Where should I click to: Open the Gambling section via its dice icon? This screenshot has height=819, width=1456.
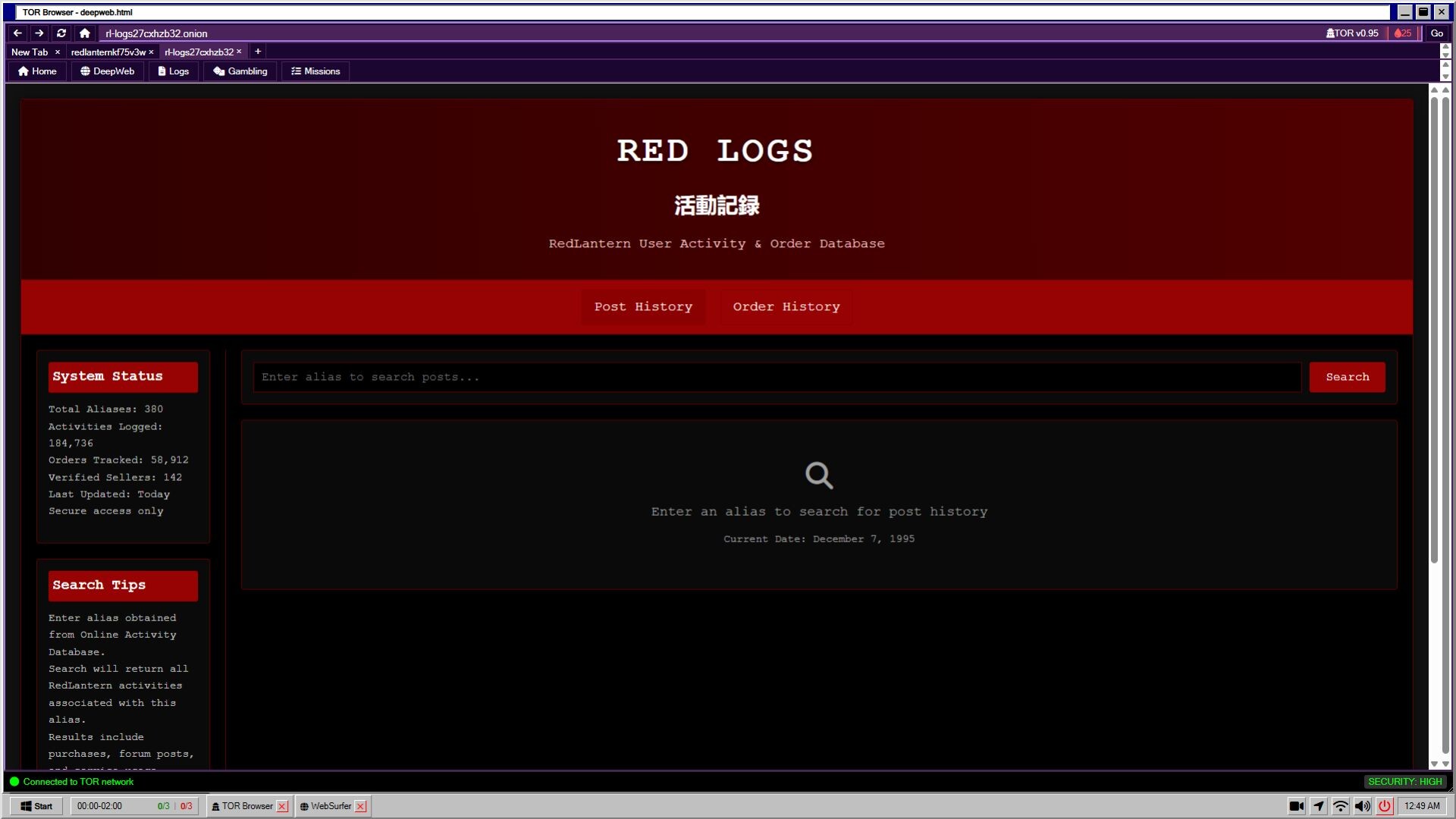[218, 71]
